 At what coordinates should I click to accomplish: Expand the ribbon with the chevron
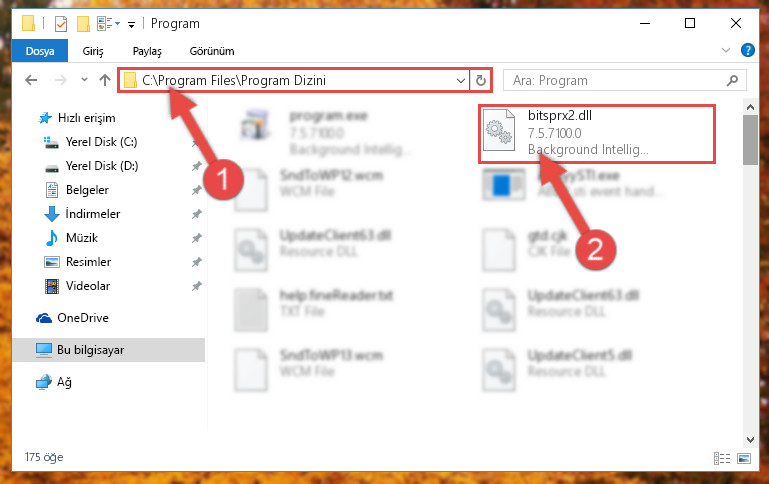(x=726, y=50)
